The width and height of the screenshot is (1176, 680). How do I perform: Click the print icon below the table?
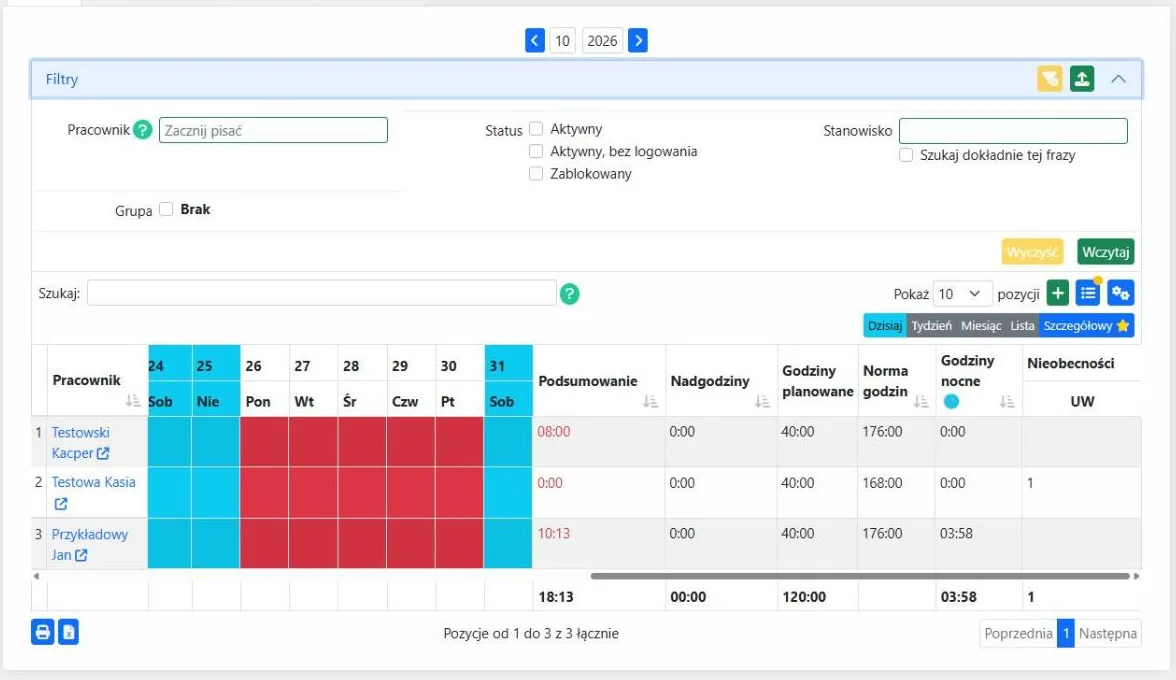tap(43, 632)
